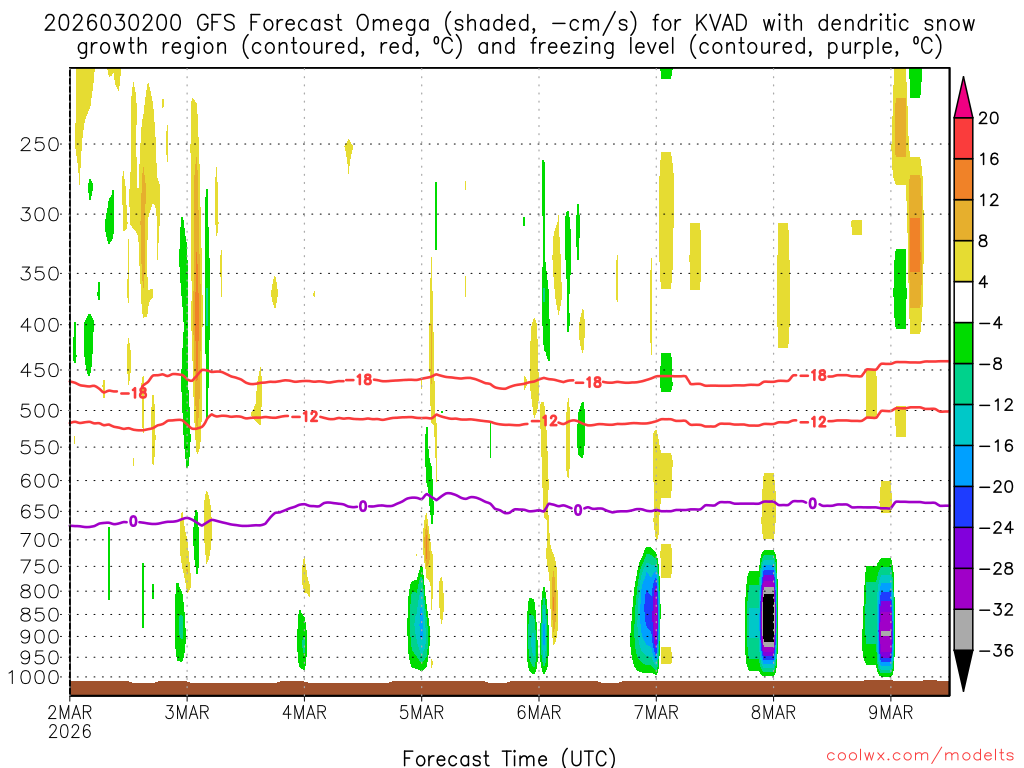Screen dimensions: 1024x768
Task: Click the 750 pressure level label
Action: [39, 567]
